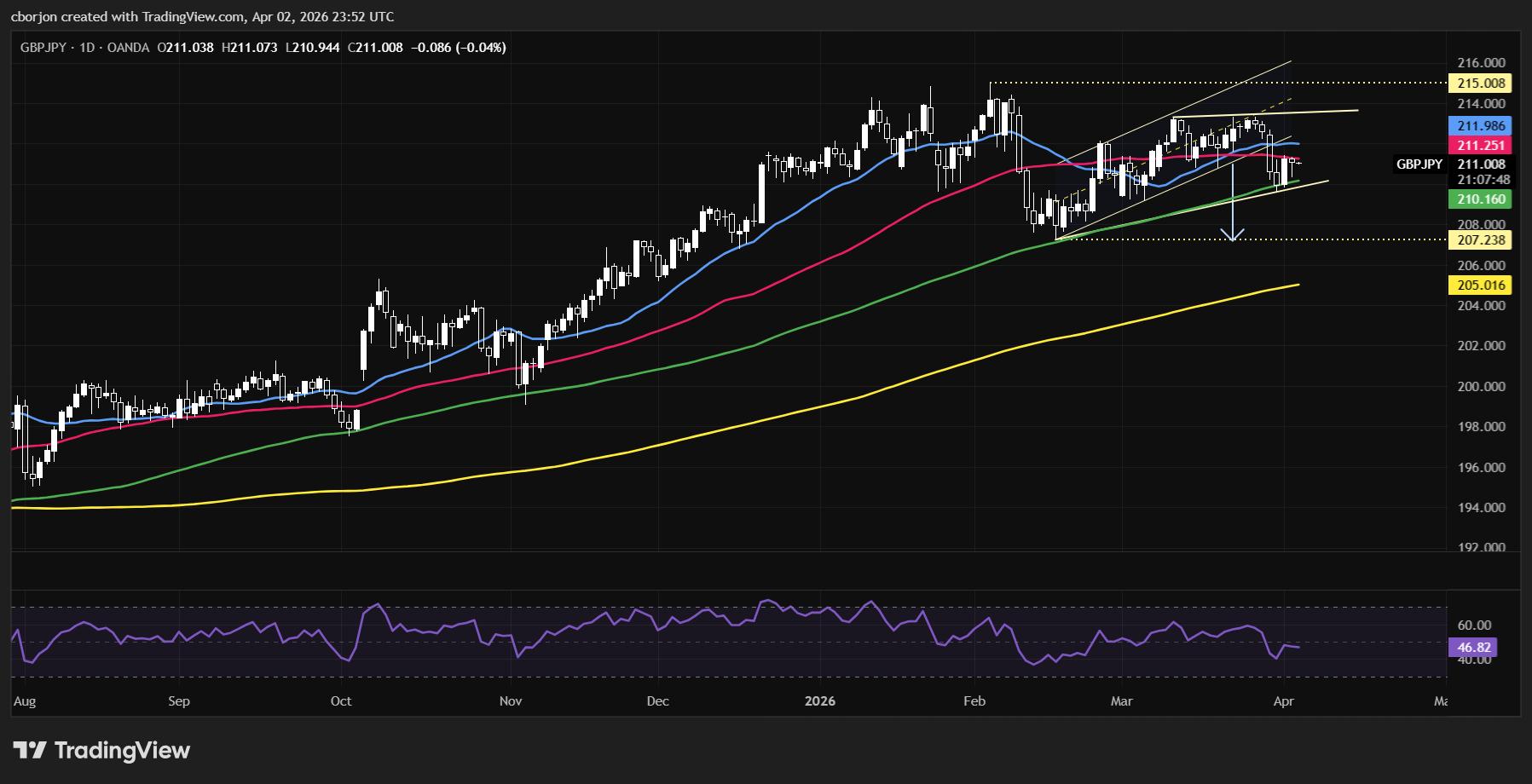Click the yellow 215.008 price label
Viewport: 1532px width, 784px height.
1481,84
